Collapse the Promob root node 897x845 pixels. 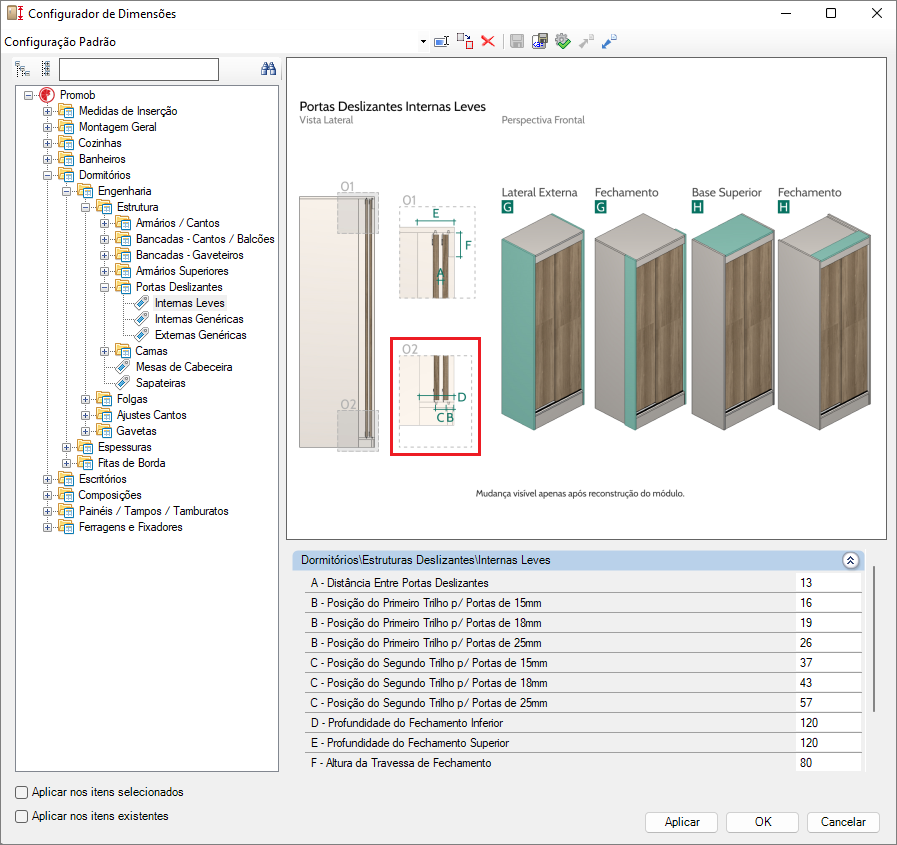[x=28, y=95]
